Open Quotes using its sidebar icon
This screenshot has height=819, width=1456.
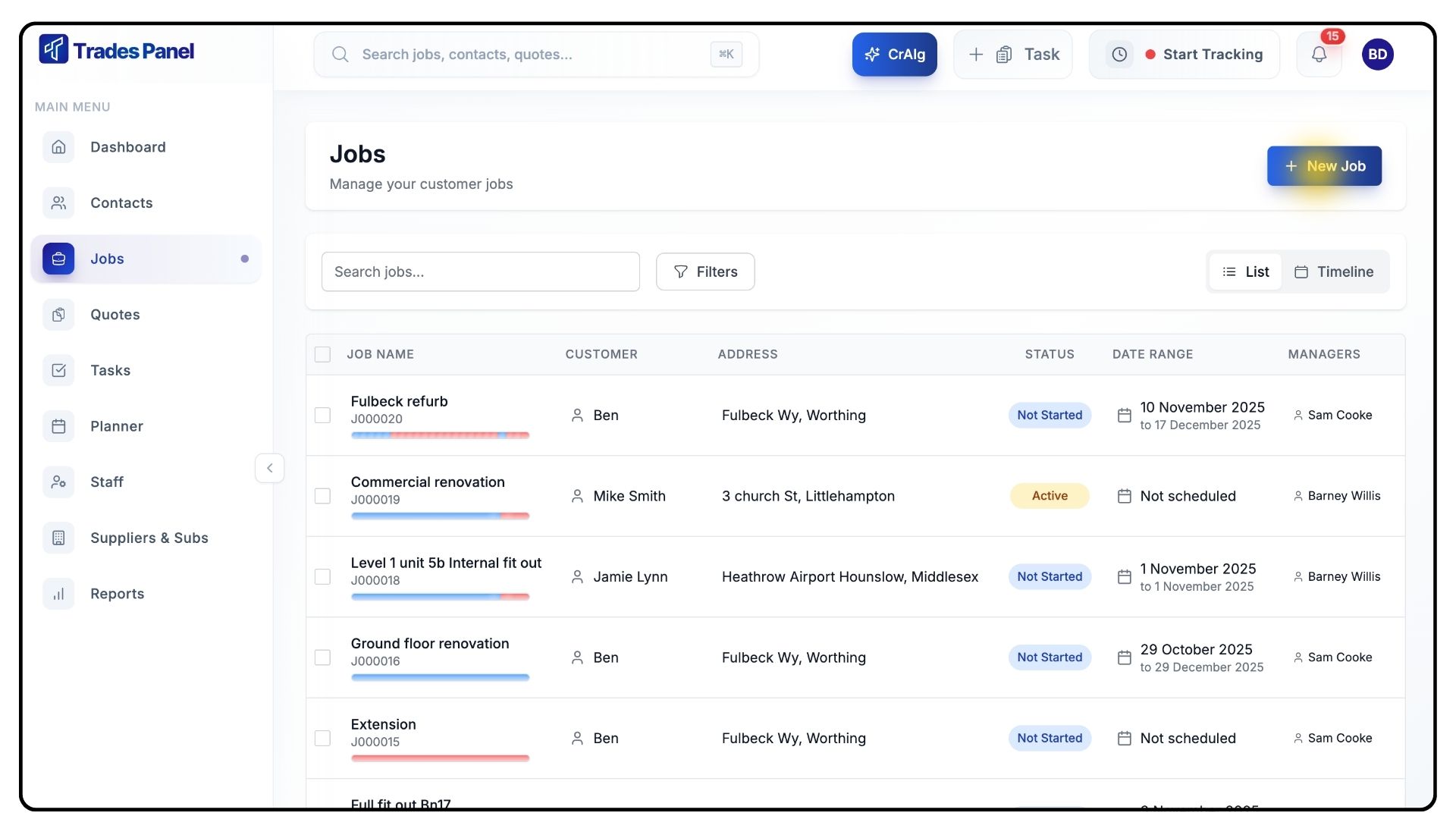point(58,315)
